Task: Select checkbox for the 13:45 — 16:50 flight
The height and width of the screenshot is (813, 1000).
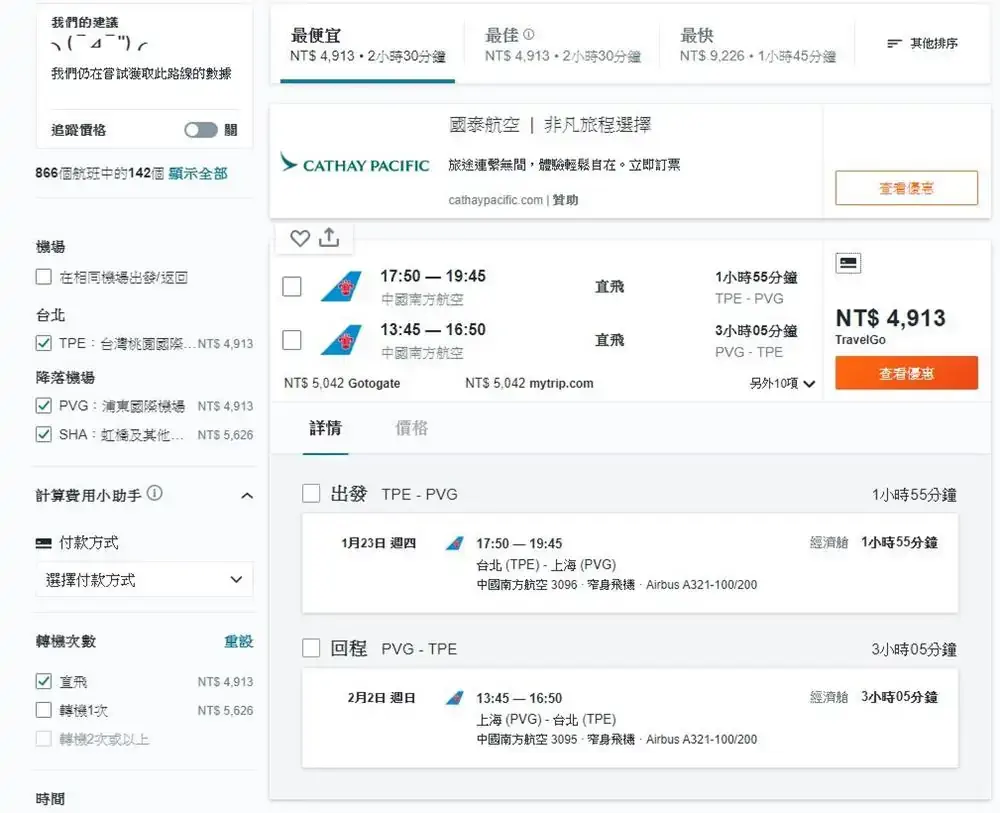Action: coord(292,340)
